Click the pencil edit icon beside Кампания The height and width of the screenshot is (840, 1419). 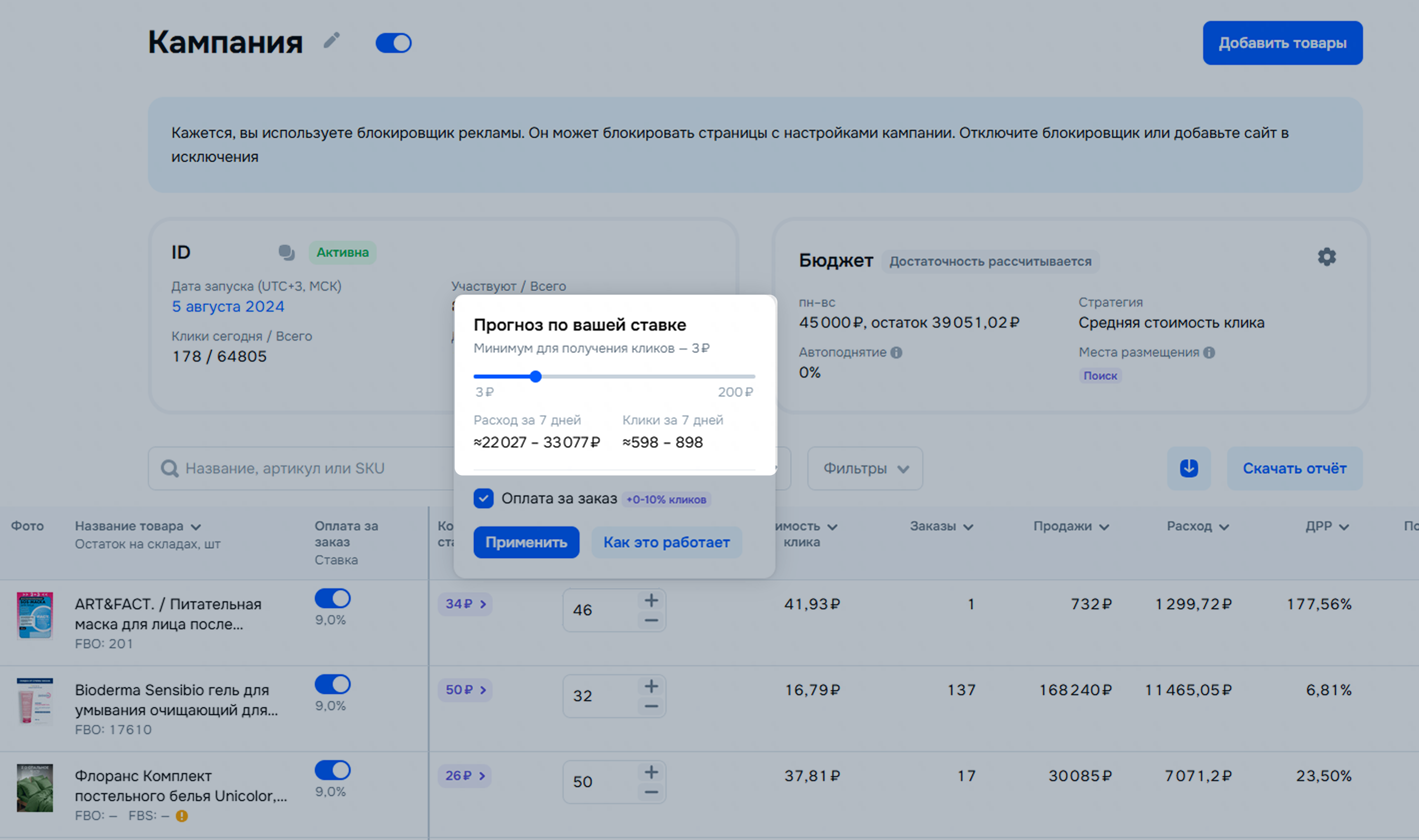pyautogui.click(x=331, y=41)
